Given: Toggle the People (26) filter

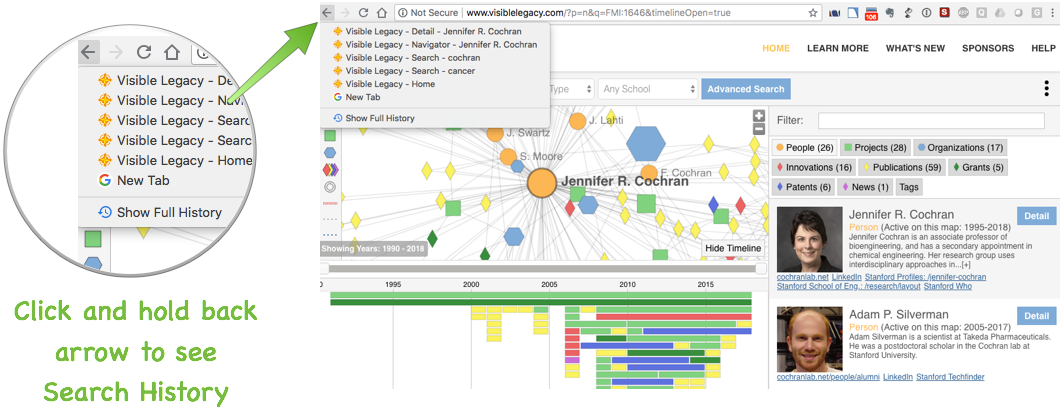Looking at the screenshot, I should tap(805, 148).
